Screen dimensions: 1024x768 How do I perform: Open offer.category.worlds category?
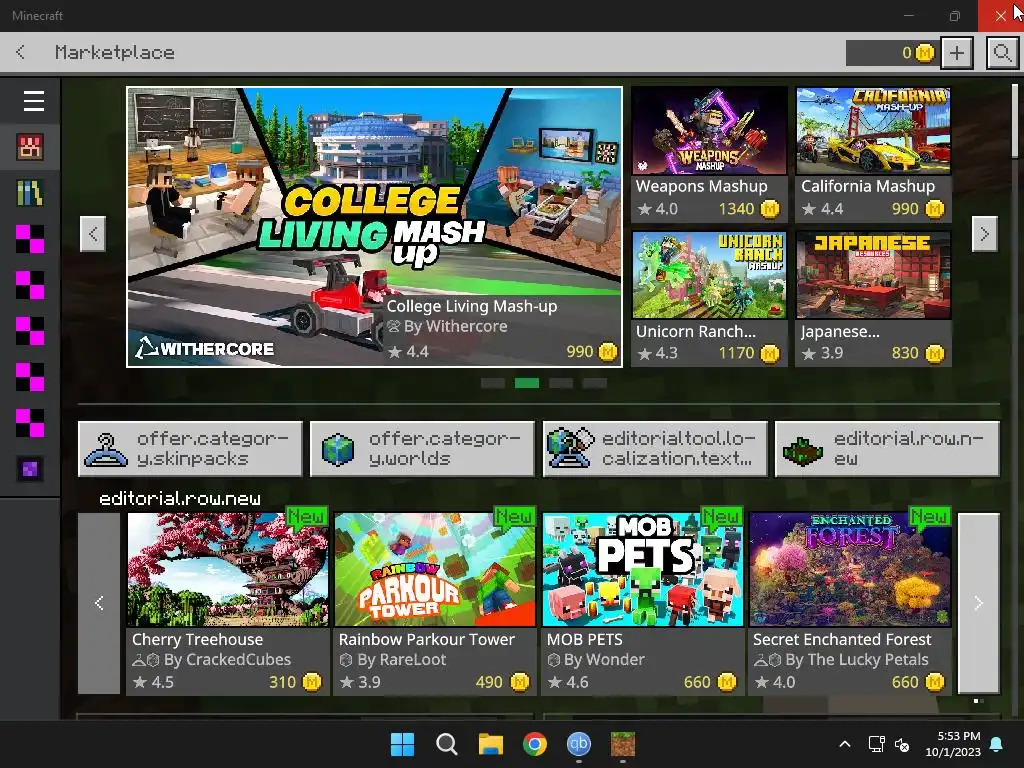[x=423, y=449]
